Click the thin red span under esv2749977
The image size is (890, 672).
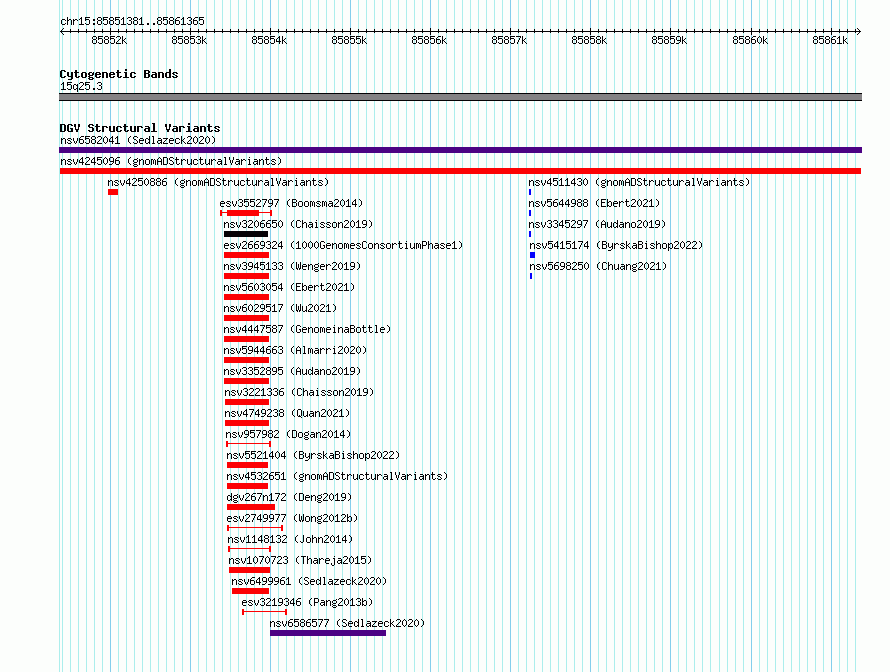coord(255,528)
